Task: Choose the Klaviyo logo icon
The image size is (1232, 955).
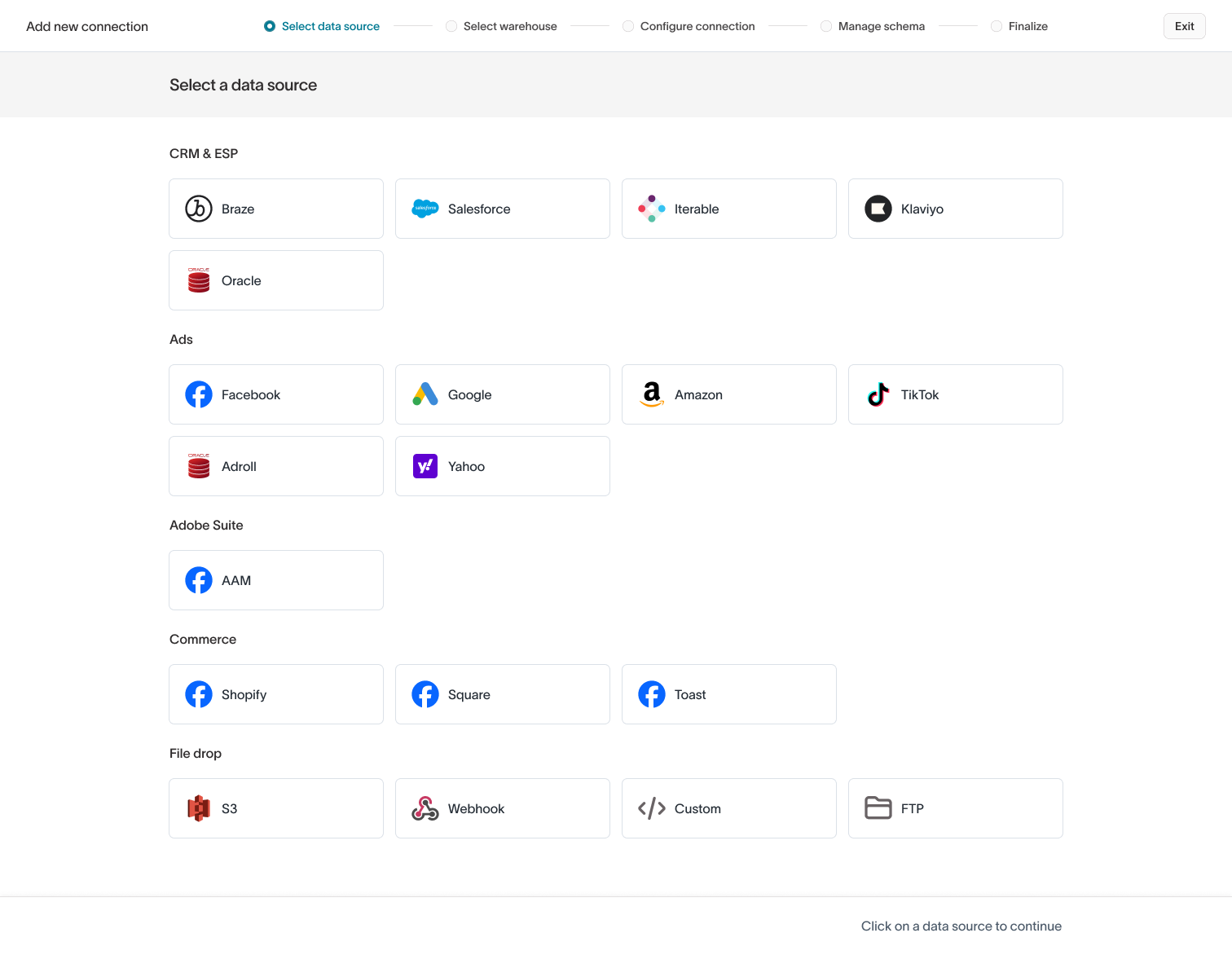Action: coord(878,209)
